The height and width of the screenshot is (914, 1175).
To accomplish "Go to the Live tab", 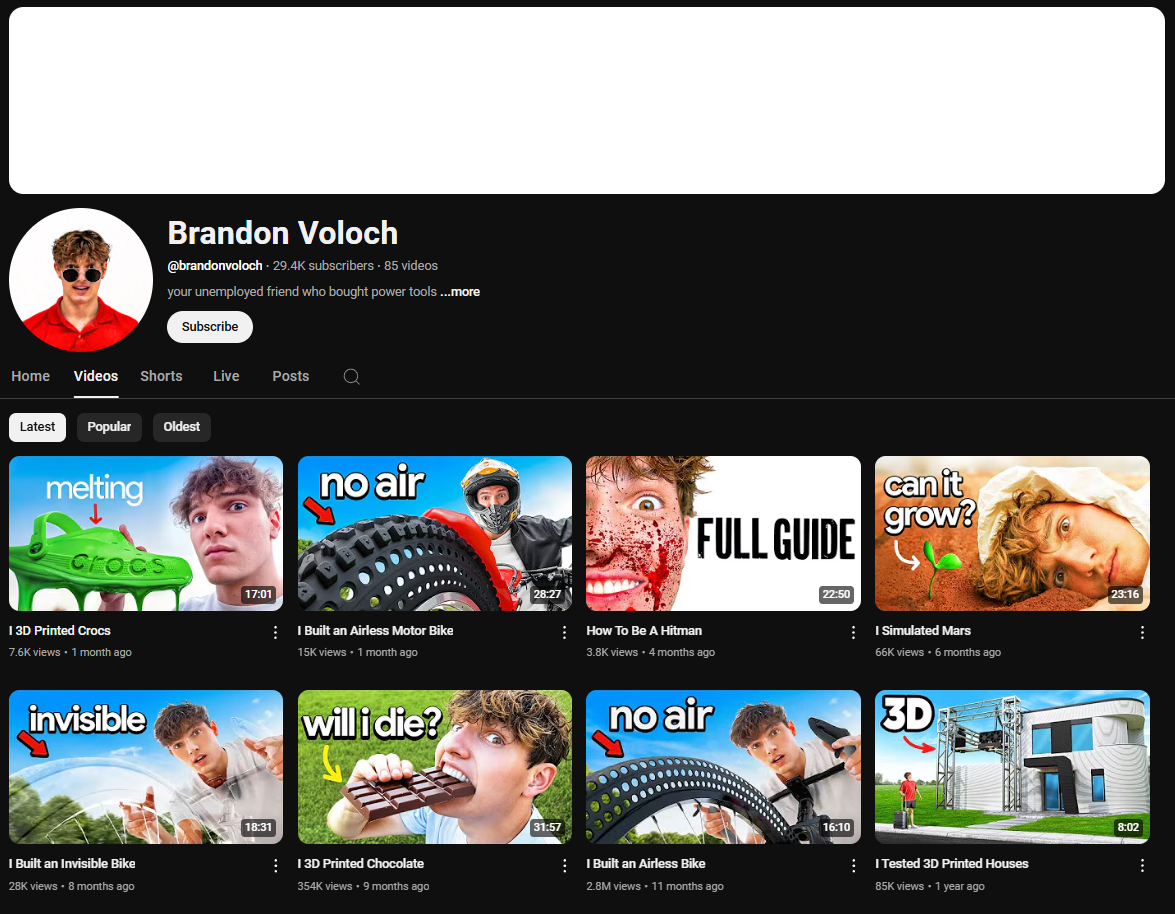I will (226, 376).
